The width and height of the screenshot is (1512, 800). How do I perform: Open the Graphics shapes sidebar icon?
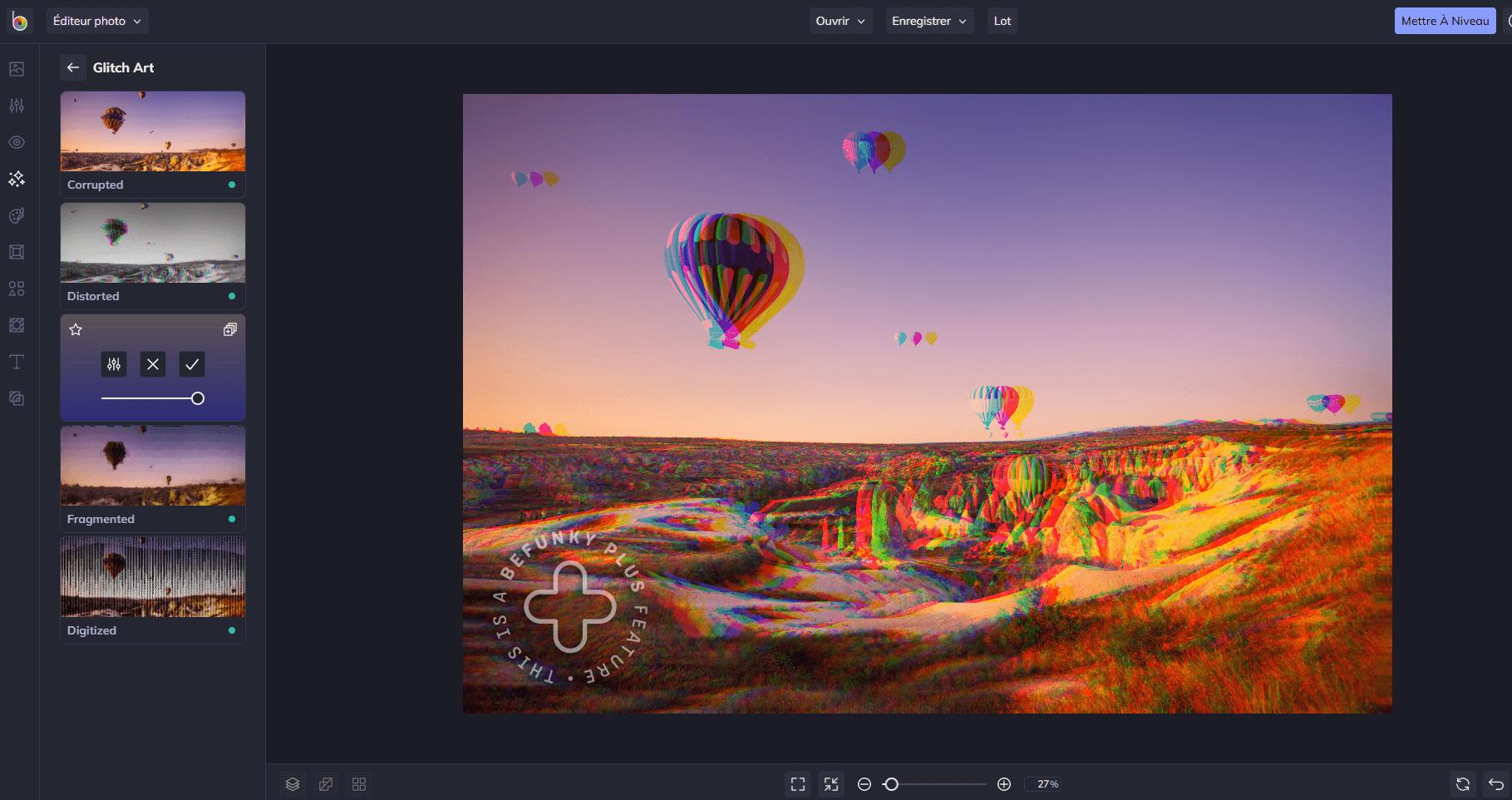pyautogui.click(x=17, y=289)
